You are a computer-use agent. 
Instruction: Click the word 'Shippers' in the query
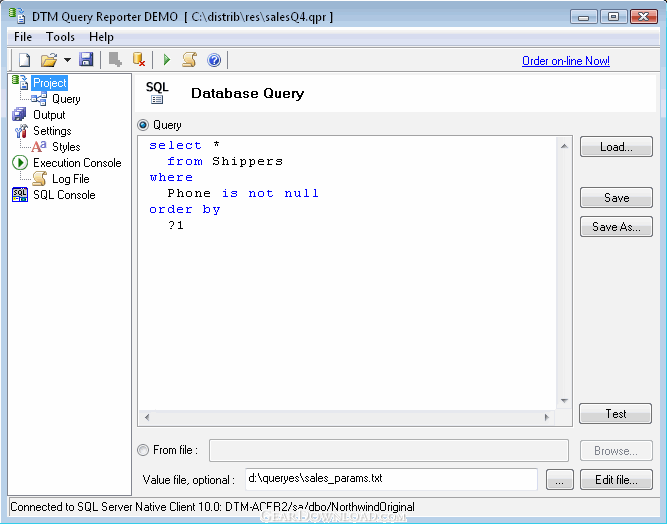pyautogui.click(x=248, y=161)
